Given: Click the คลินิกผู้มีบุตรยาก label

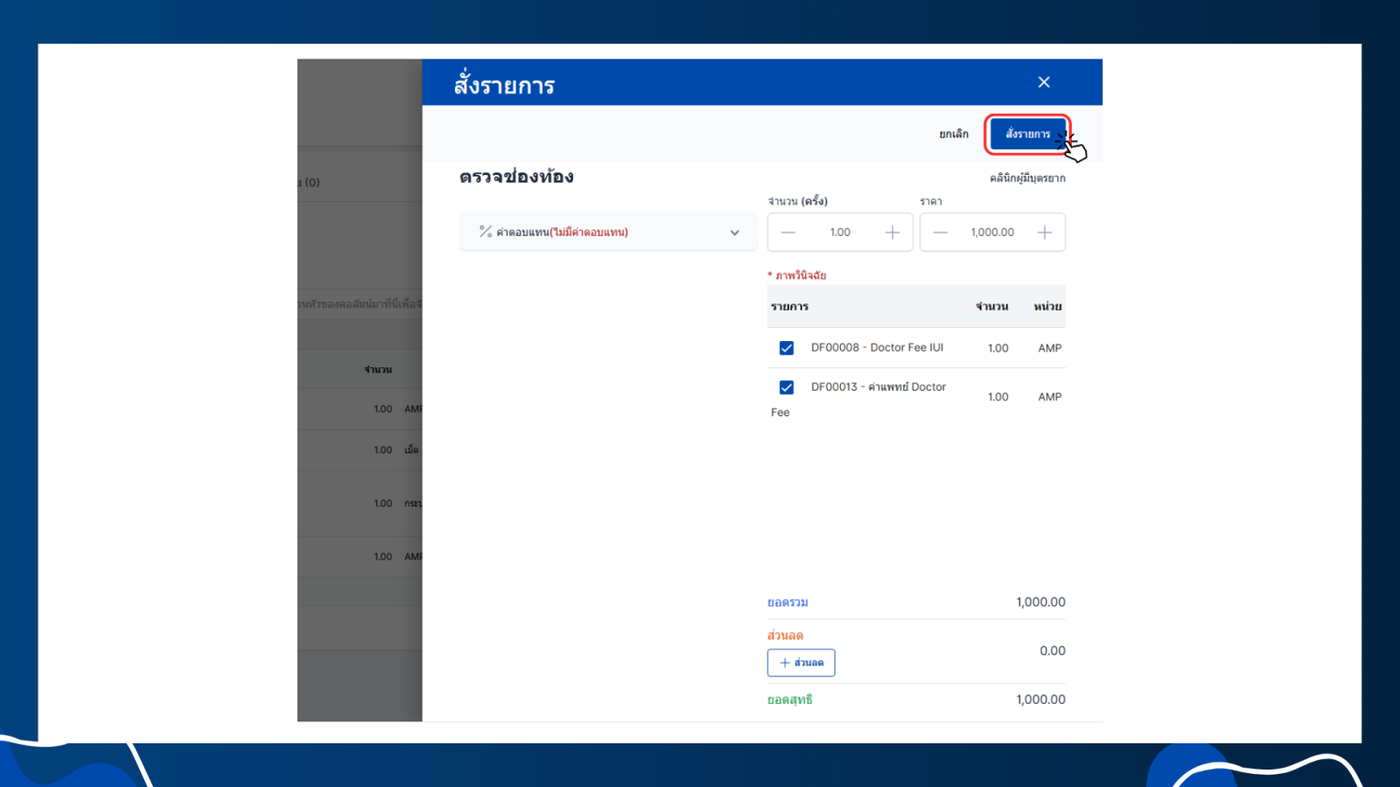Looking at the screenshot, I should click(1027, 178).
